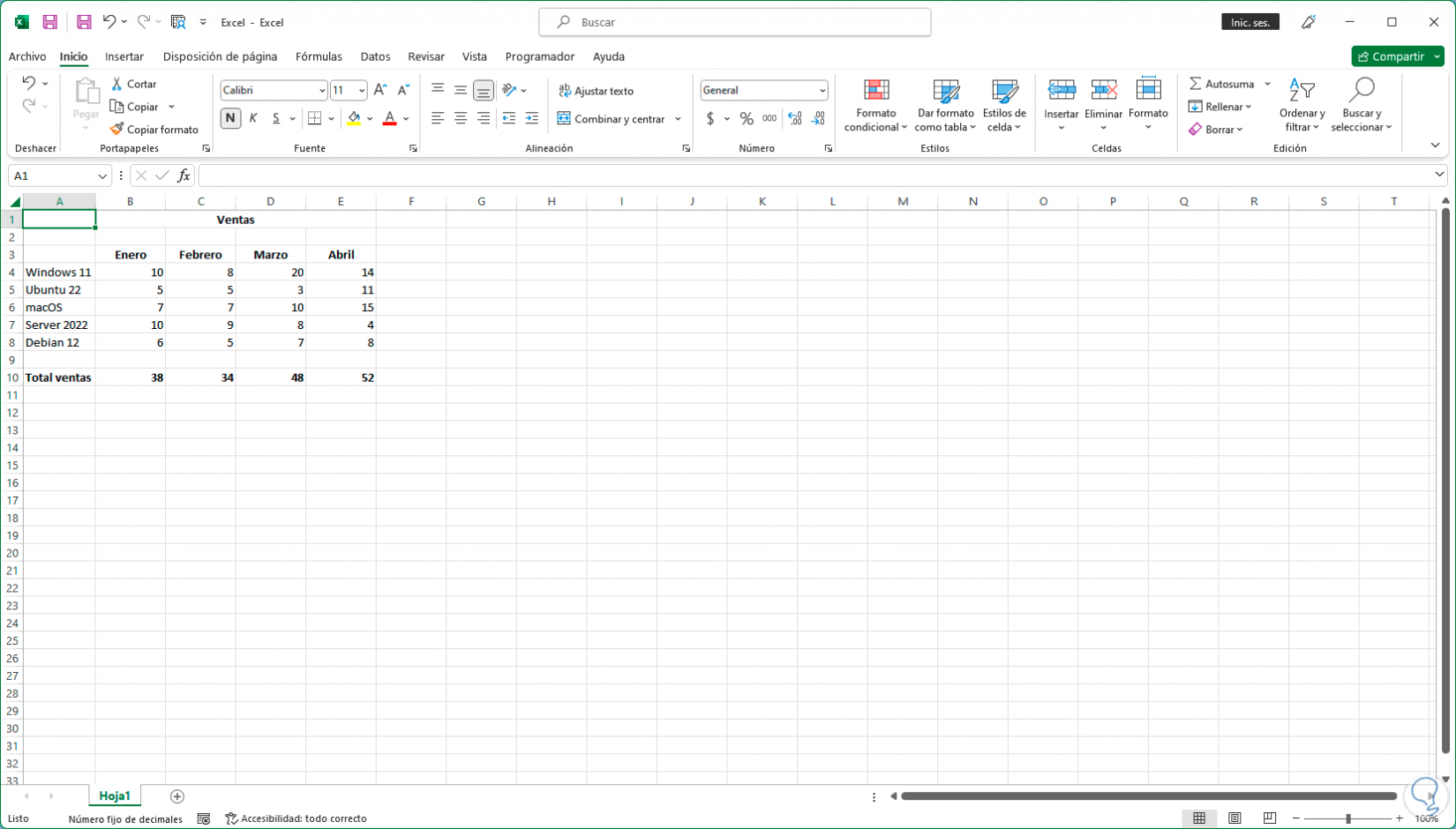The image size is (1456, 829).
Task: Open Dar formato como tabla
Action: 945,106
